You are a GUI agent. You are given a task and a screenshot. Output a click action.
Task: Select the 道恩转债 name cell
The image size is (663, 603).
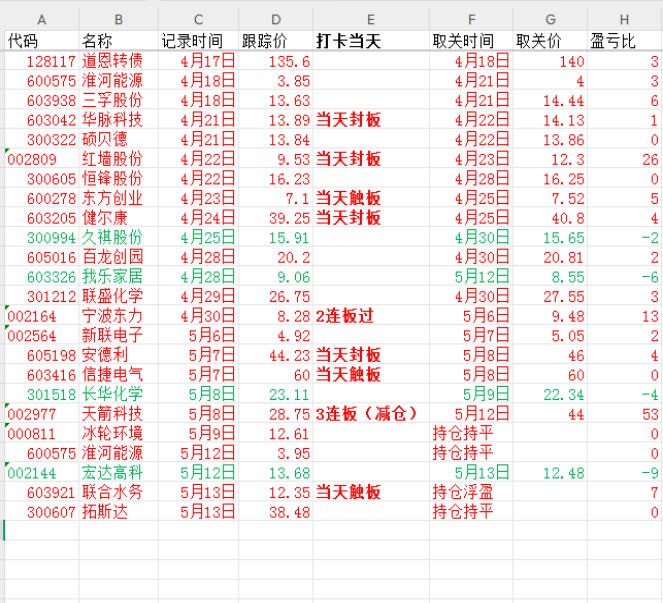[x=118, y=61]
